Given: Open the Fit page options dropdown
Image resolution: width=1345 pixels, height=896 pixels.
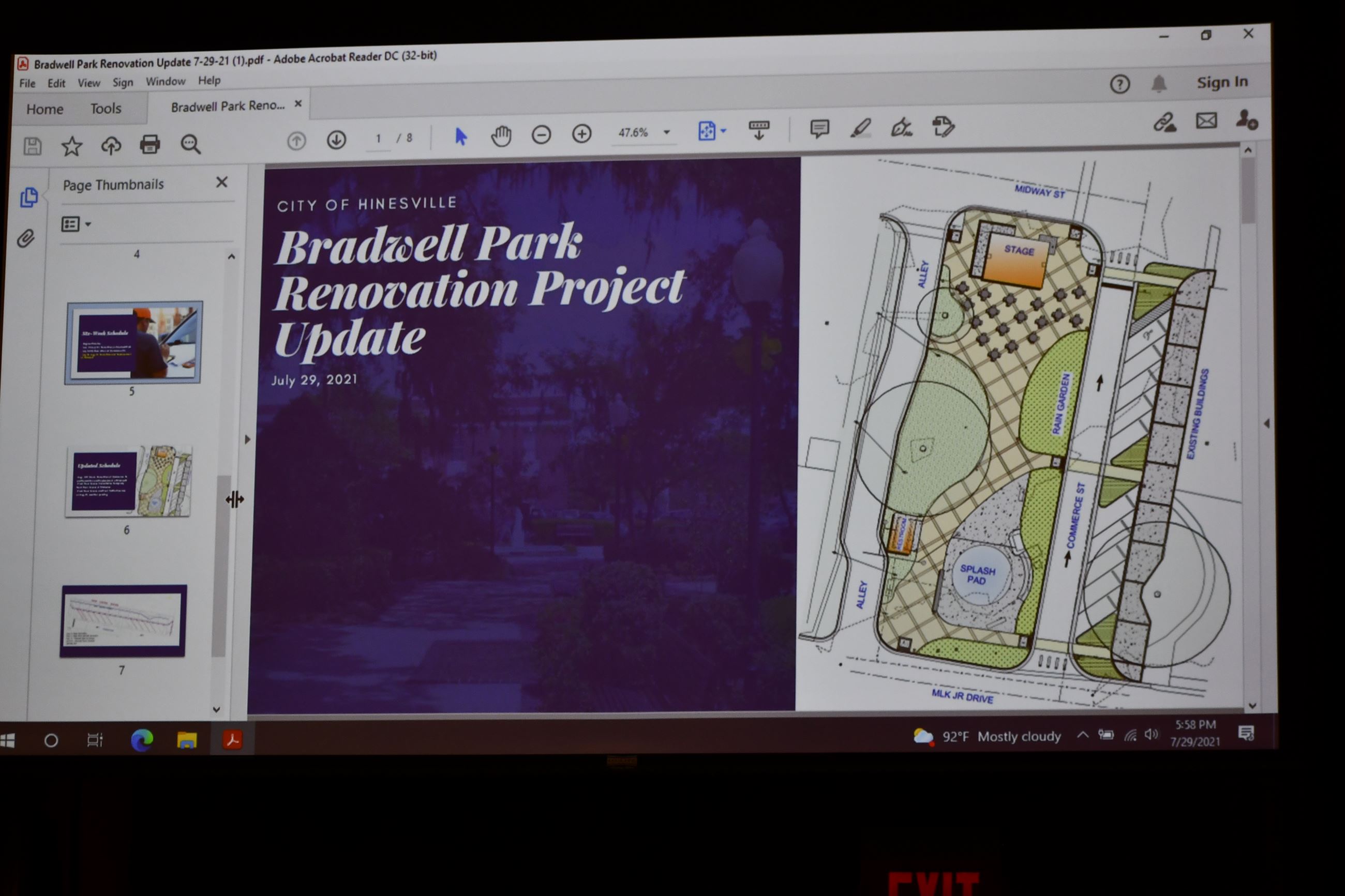Looking at the screenshot, I should point(724,131).
